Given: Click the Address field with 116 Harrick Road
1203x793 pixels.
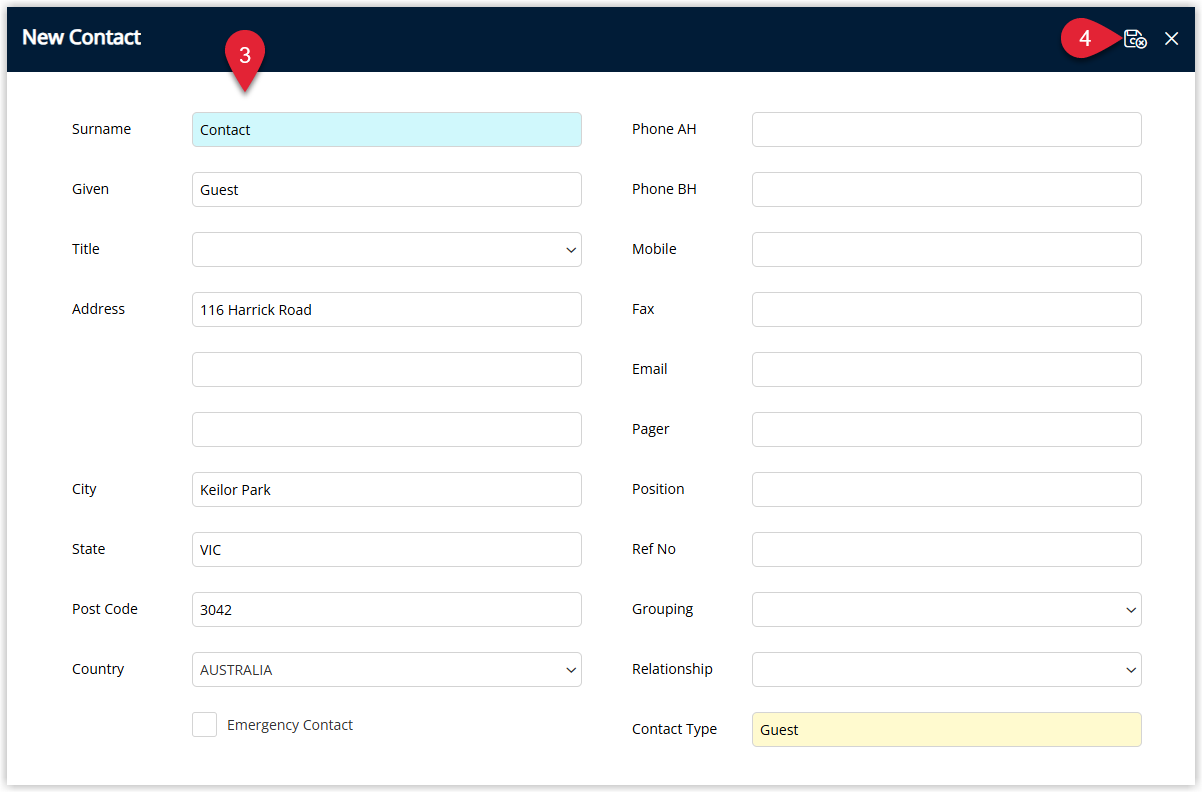Looking at the screenshot, I should [x=387, y=310].
